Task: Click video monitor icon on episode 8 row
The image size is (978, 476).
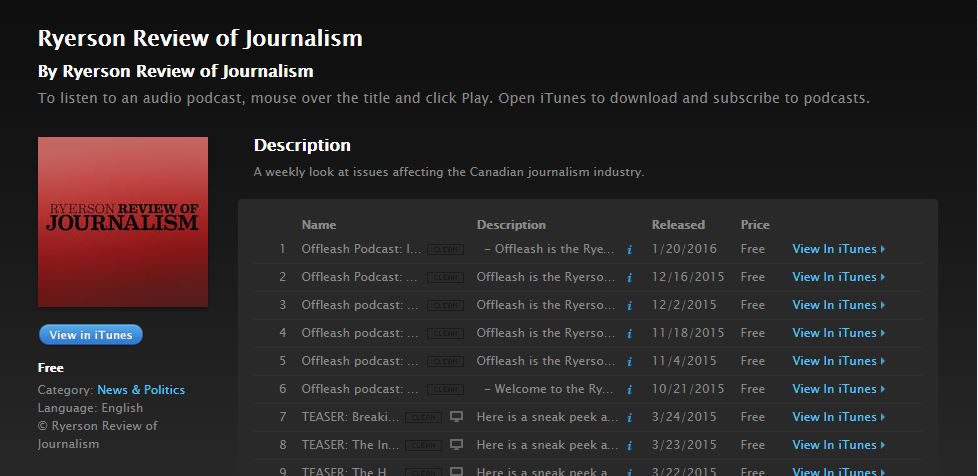Action: 457,445
